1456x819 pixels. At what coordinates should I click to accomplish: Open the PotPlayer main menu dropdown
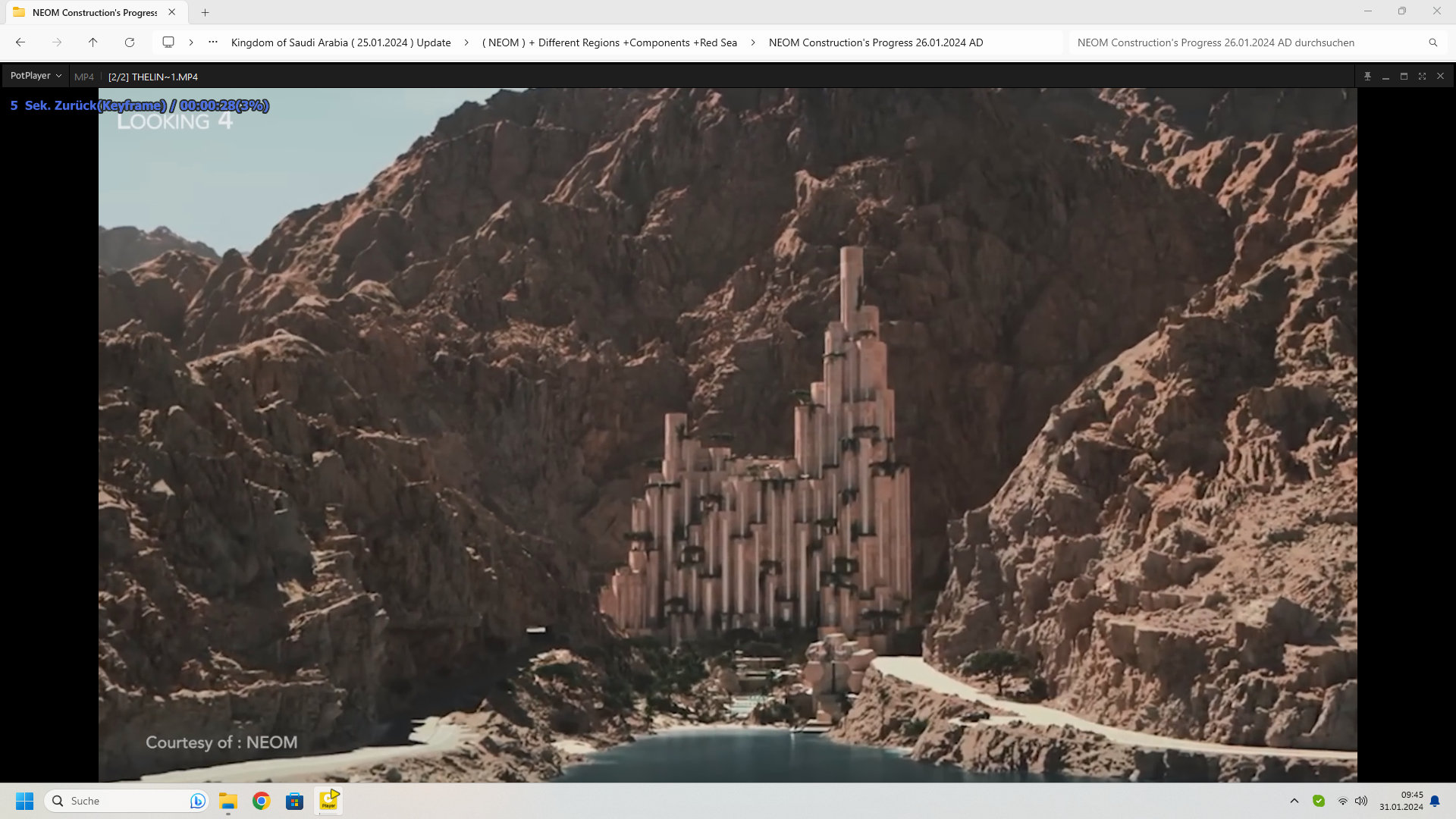pyautogui.click(x=36, y=76)
